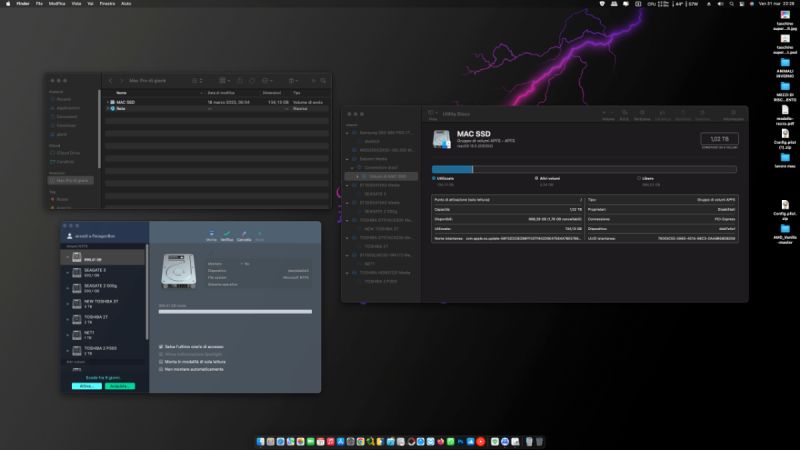The image size is (800, 450).
Task: Click the large hard disk image in Paragon
Action: 179,271
